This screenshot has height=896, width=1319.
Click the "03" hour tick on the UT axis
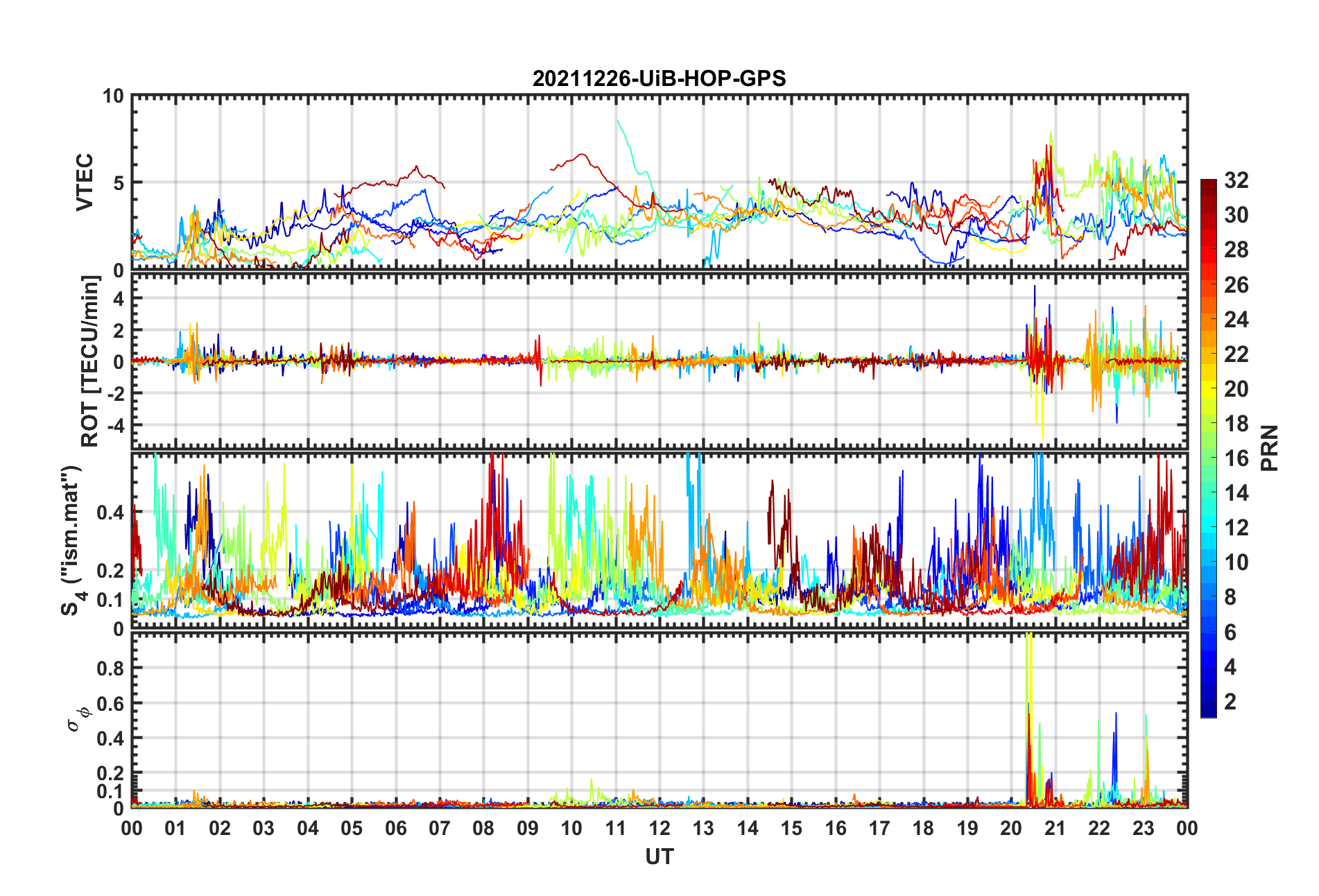(x=264, y=828)
